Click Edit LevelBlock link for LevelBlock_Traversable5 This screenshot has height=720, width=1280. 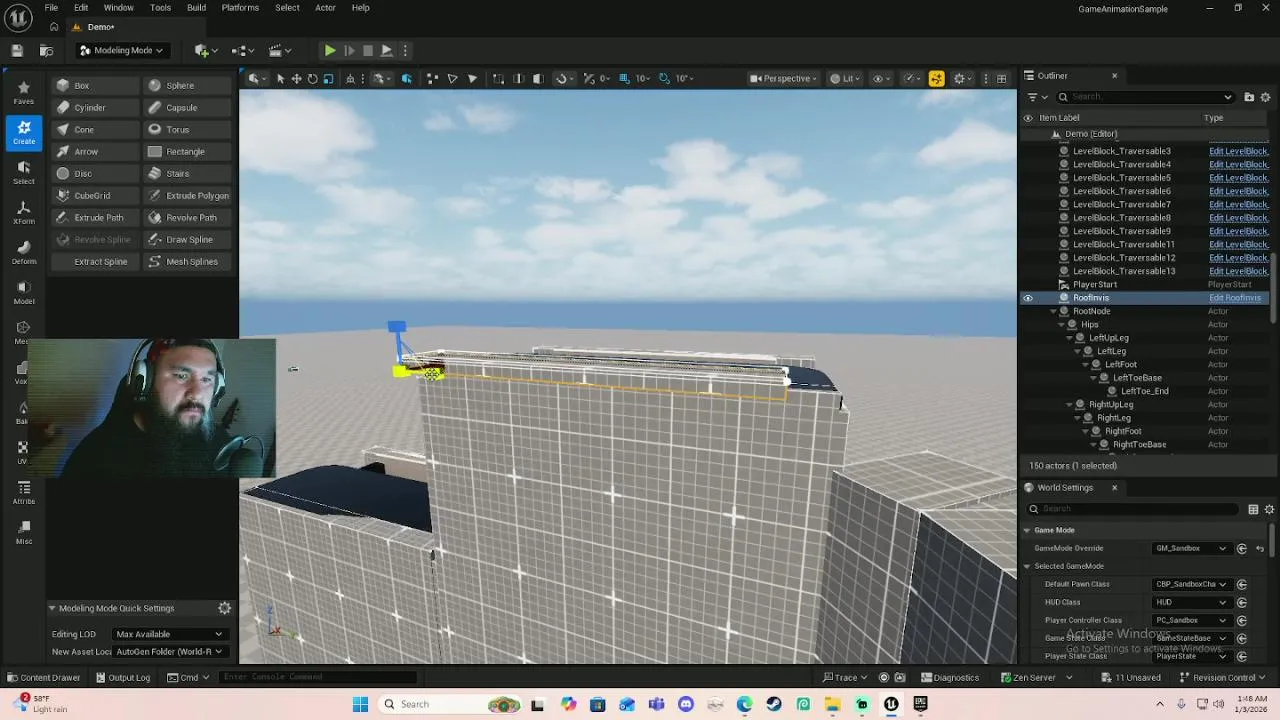[1238, 178]
